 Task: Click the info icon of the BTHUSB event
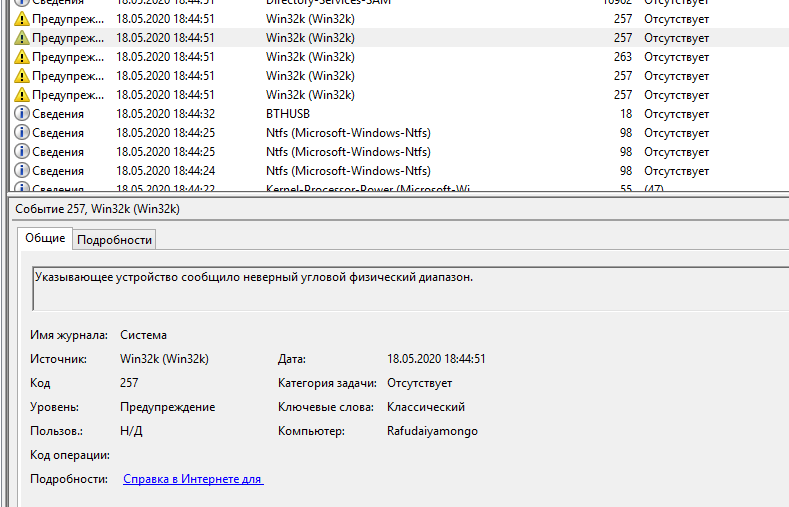[x=22, y=114]
